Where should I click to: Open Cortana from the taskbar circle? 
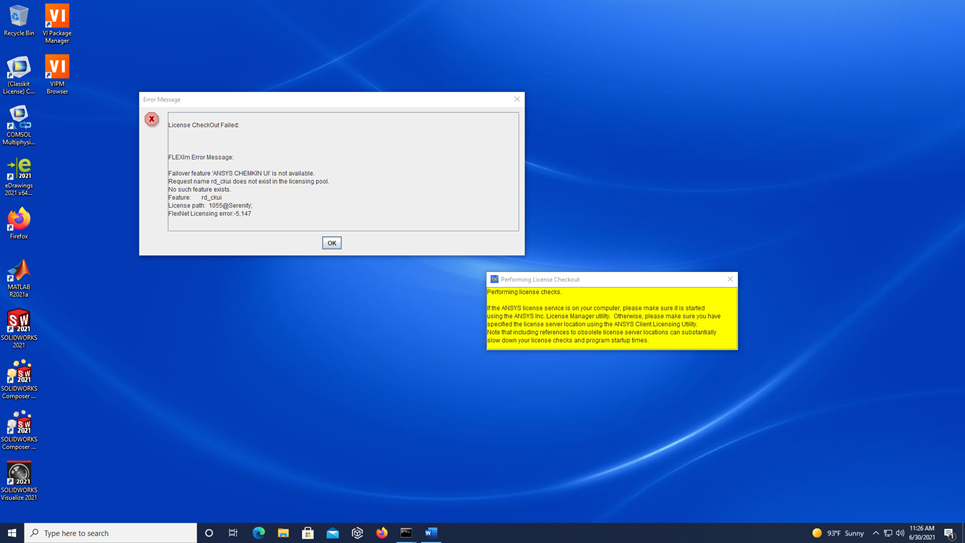tap(209, 533)
